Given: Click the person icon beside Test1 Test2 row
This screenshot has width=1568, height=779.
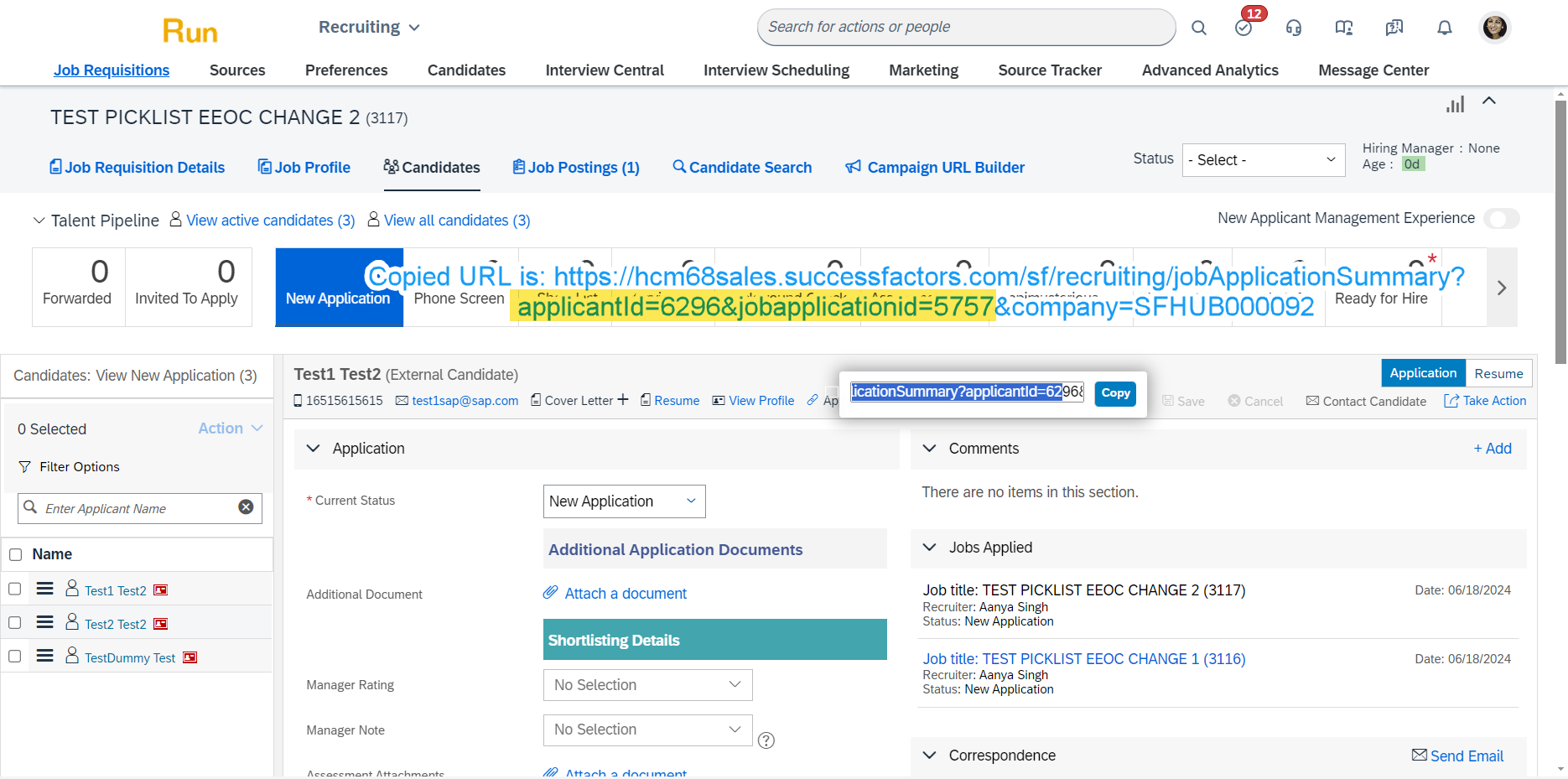Looking at the screenshot, I should 72,588.
